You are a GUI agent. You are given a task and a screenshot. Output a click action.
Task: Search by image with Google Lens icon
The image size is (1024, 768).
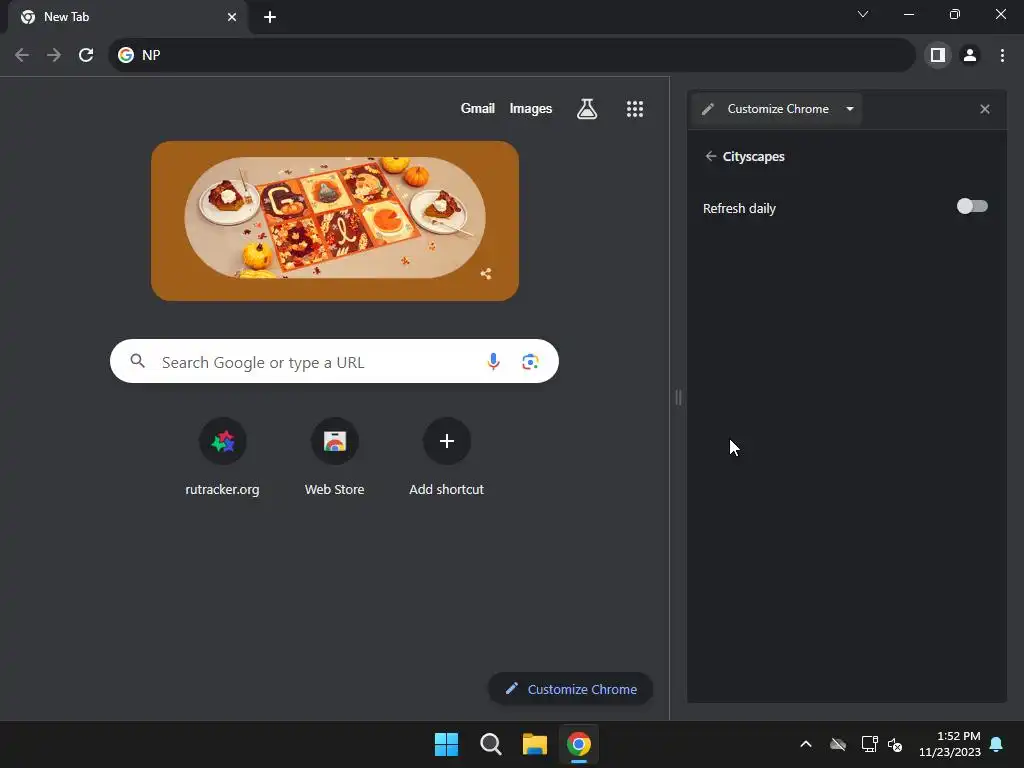click(530, 361)
